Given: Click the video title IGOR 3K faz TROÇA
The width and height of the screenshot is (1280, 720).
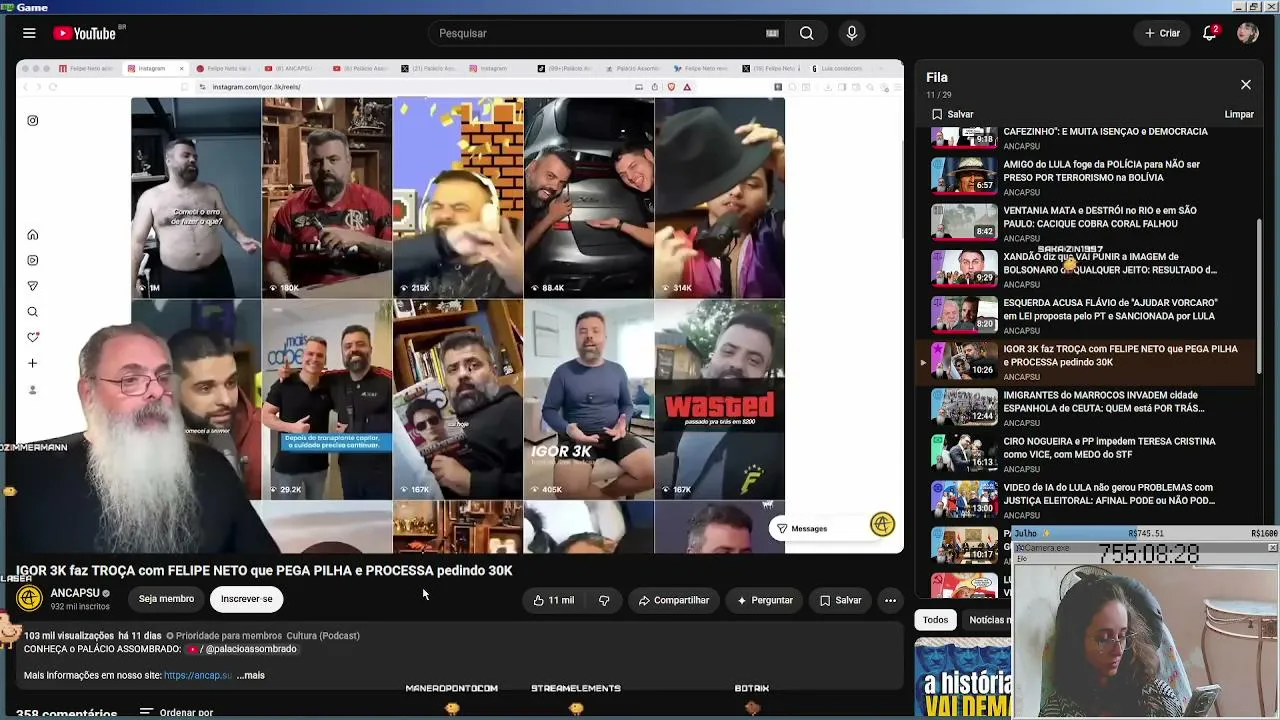Looking at the screenshot, I should 264,570.
